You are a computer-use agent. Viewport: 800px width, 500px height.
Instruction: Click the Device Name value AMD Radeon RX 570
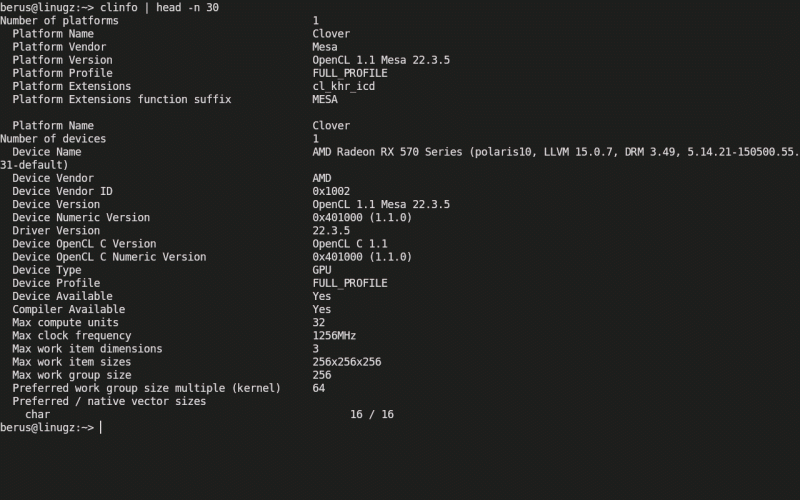point(556,152)
